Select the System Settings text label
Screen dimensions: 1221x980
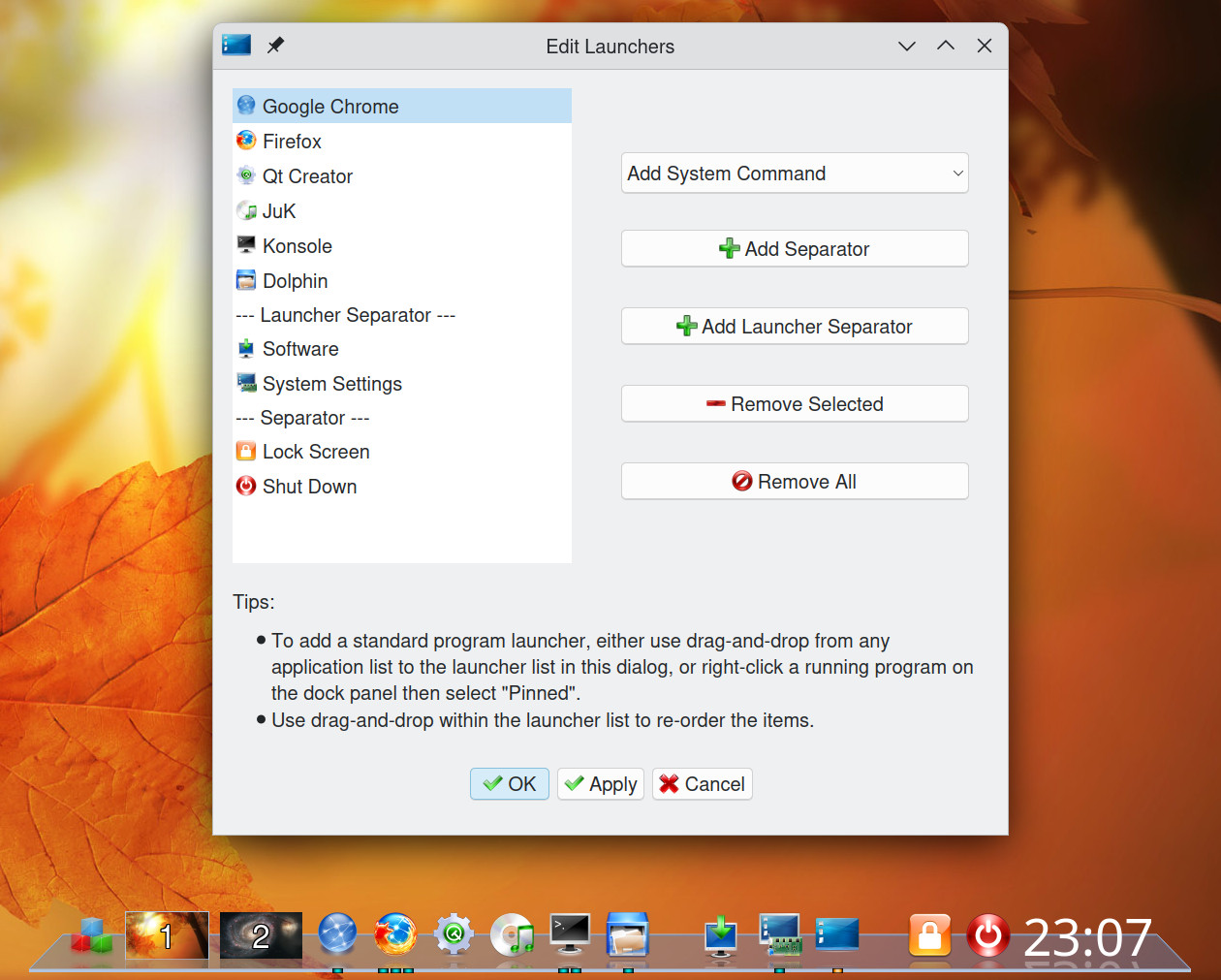(332, 384)
